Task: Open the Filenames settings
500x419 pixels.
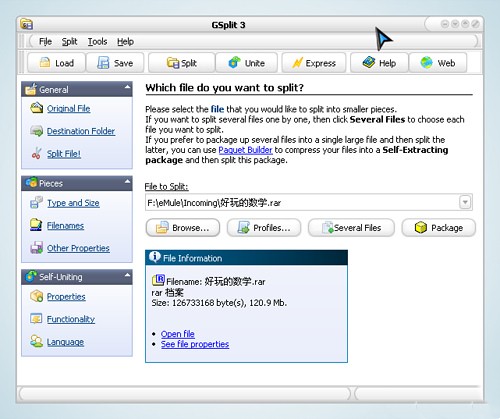Action: [x=65, y=226]
